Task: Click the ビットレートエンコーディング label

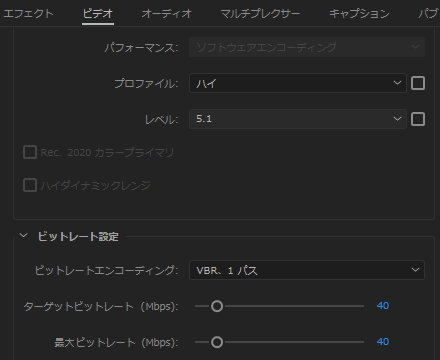Action: pyautogui.click(x=106, y=270)
